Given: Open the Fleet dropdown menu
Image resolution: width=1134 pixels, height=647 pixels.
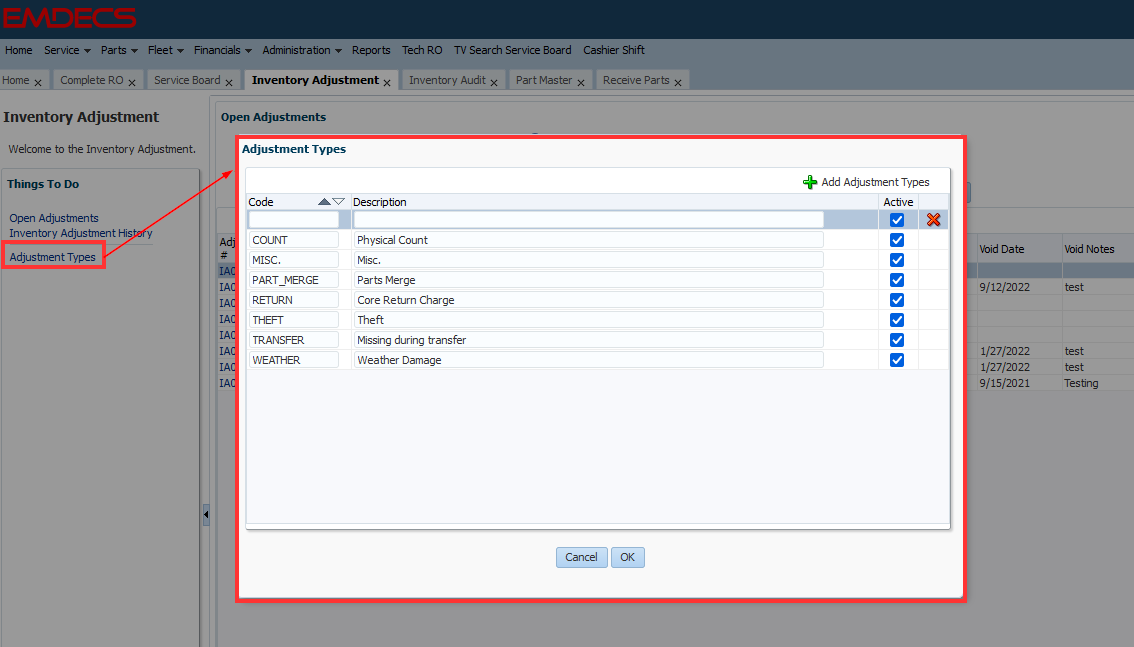Looking at the screenshot, I should (166, 50).
